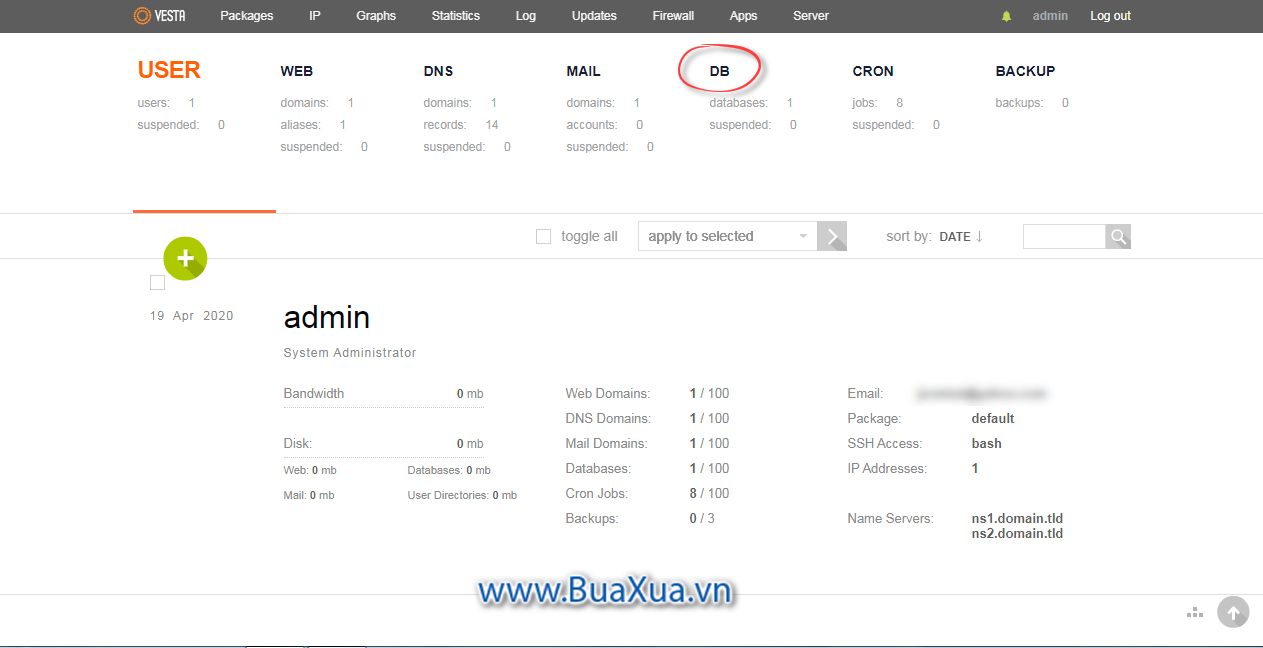Click the Package value default
The image size is (1263, 648).
click(x=993, y=418)
